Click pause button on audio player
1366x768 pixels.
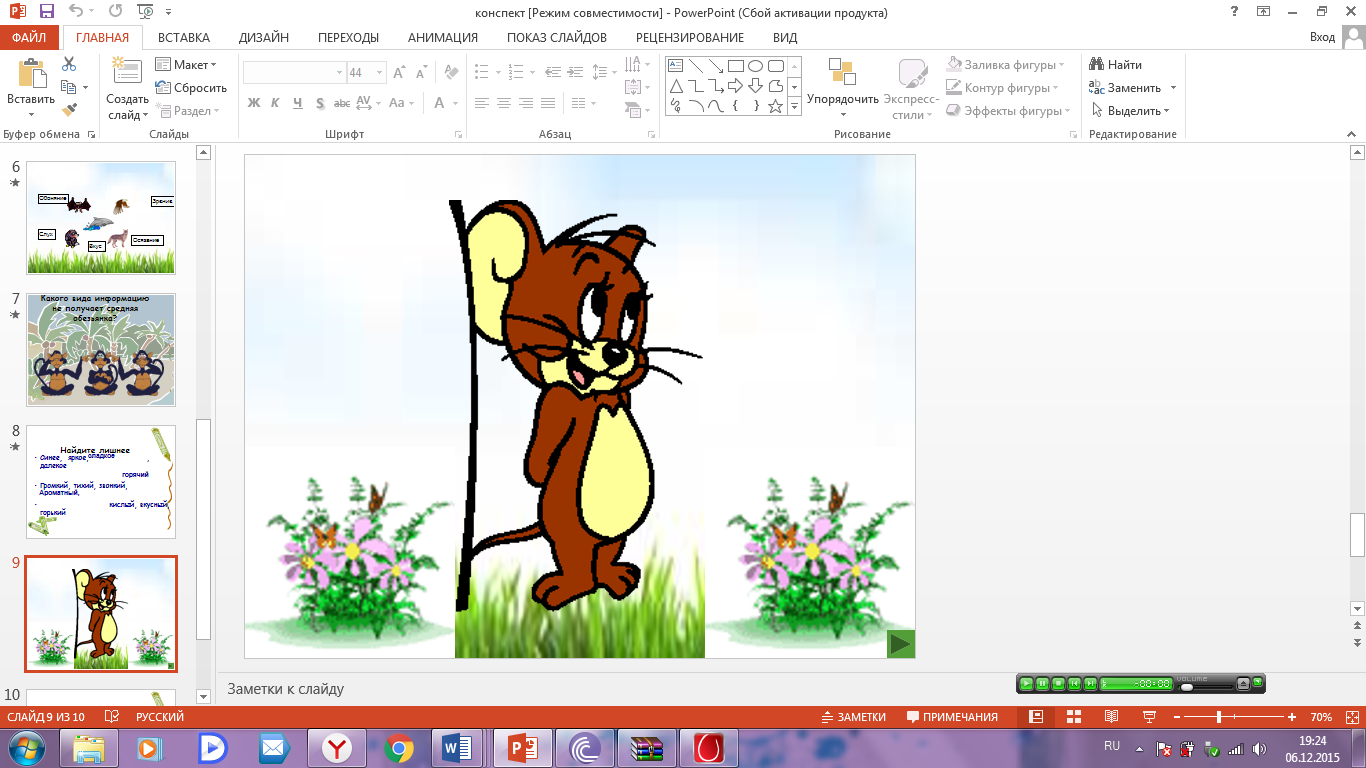tap(1042, 684)
